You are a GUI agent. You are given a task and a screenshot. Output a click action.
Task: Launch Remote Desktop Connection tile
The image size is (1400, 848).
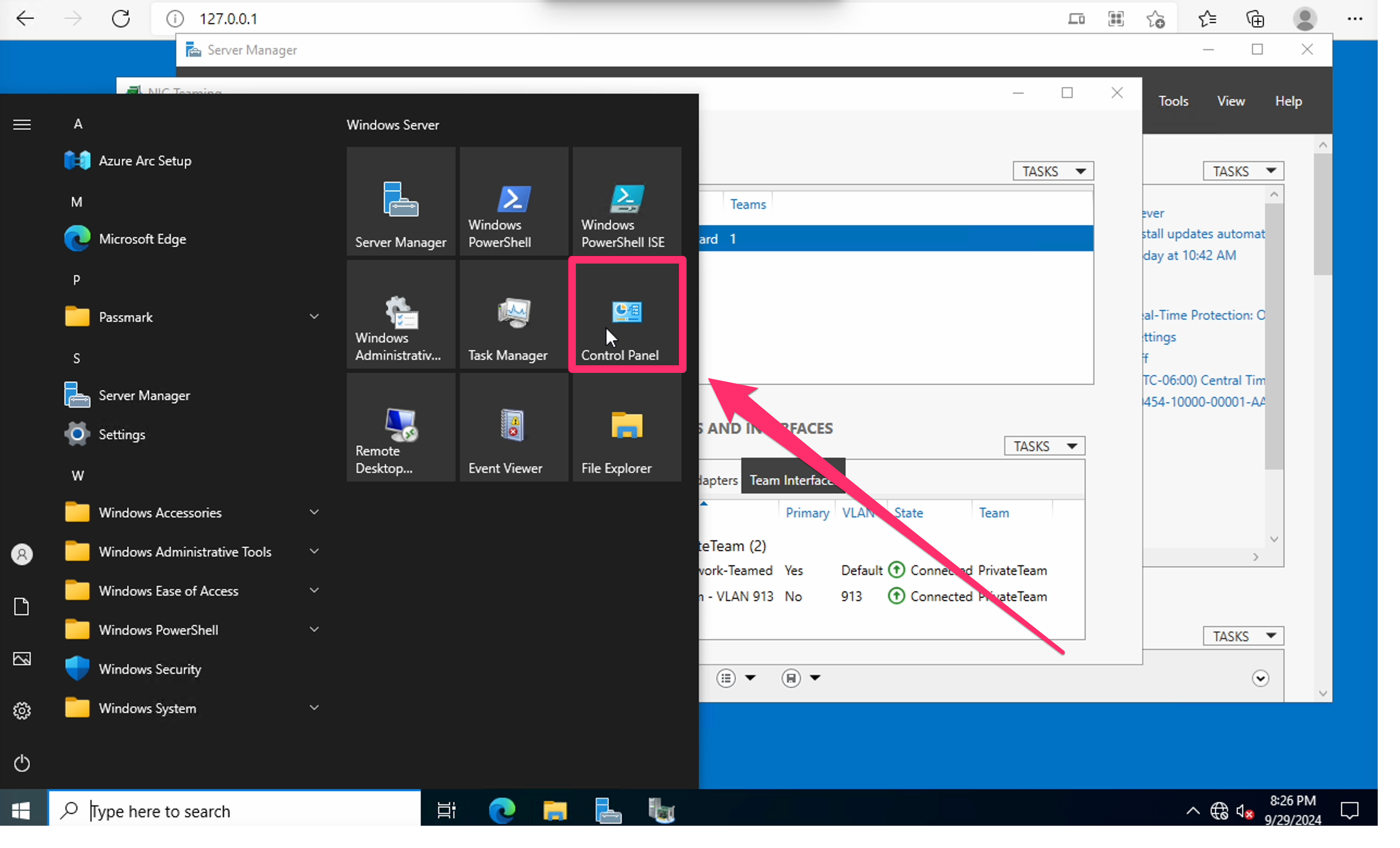tap(401, 428)
